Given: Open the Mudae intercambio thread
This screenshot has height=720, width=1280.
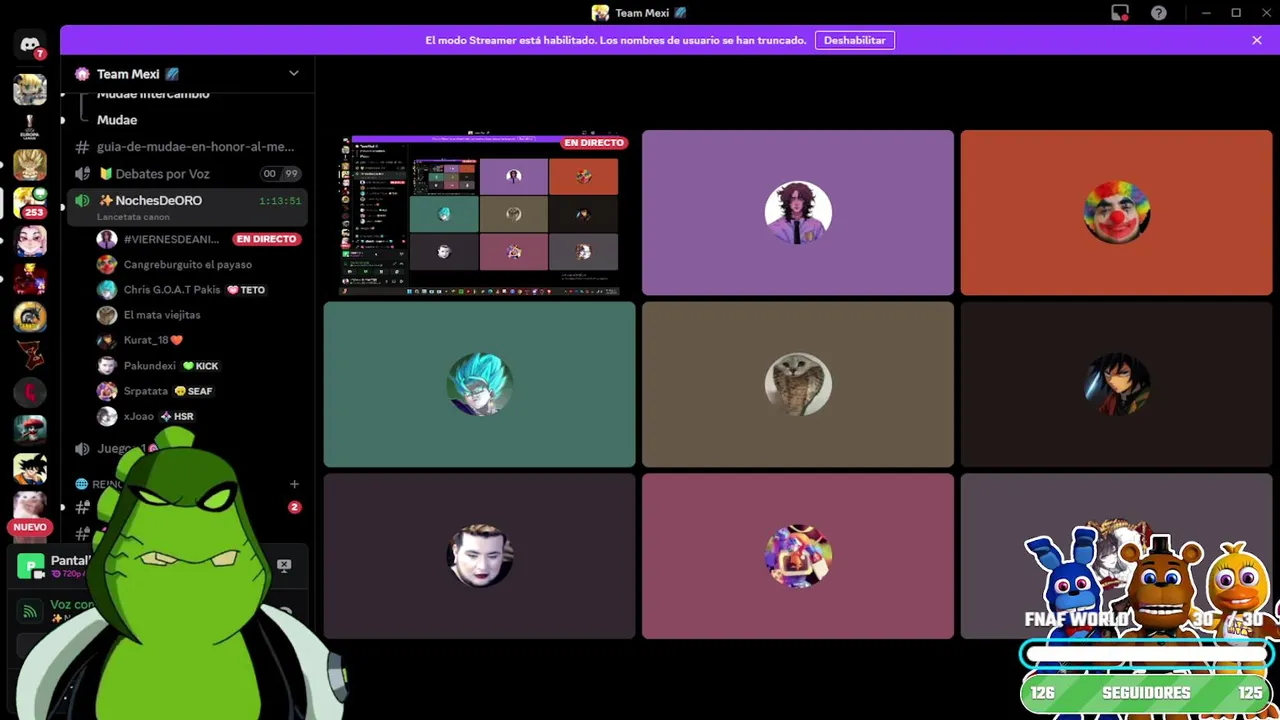Looking at the screenshot, I should (x=153, y=94).
